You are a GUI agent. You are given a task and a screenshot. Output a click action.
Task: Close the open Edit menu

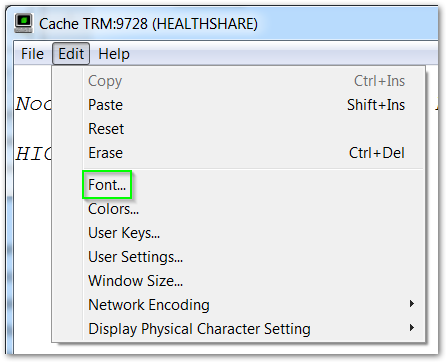[x=71, y=54]
